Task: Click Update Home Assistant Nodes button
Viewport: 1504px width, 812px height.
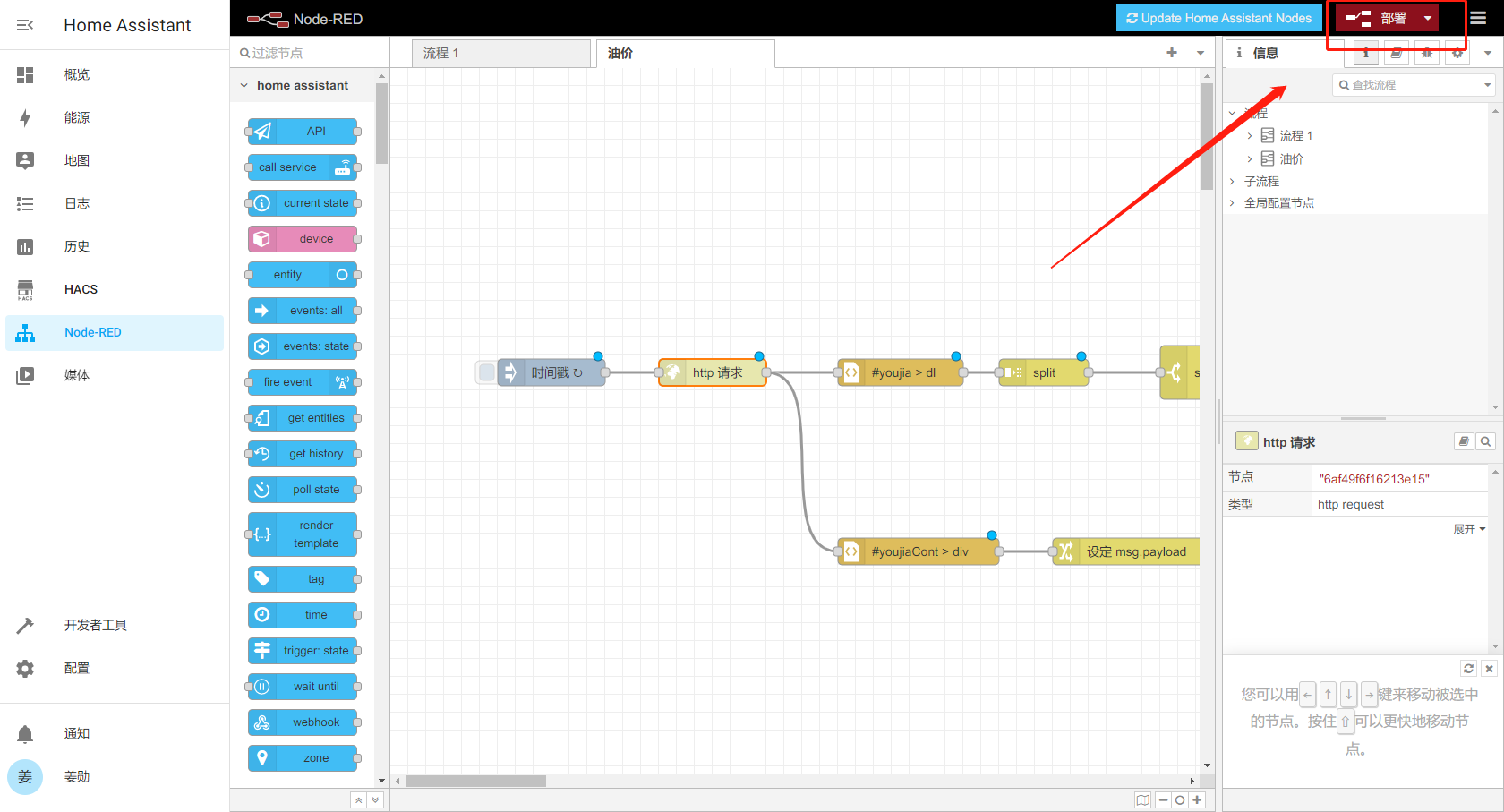Action: 1218,18
